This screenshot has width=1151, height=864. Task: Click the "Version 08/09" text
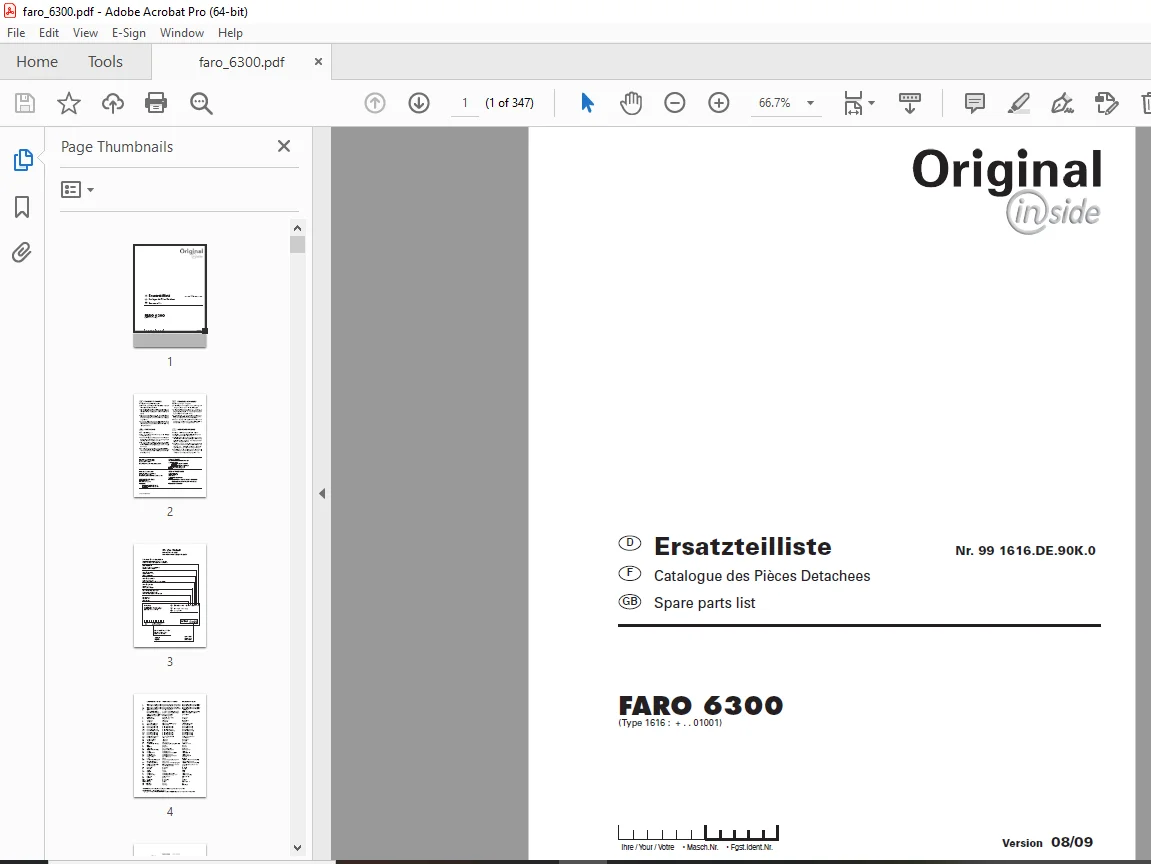pos(1047,842)
